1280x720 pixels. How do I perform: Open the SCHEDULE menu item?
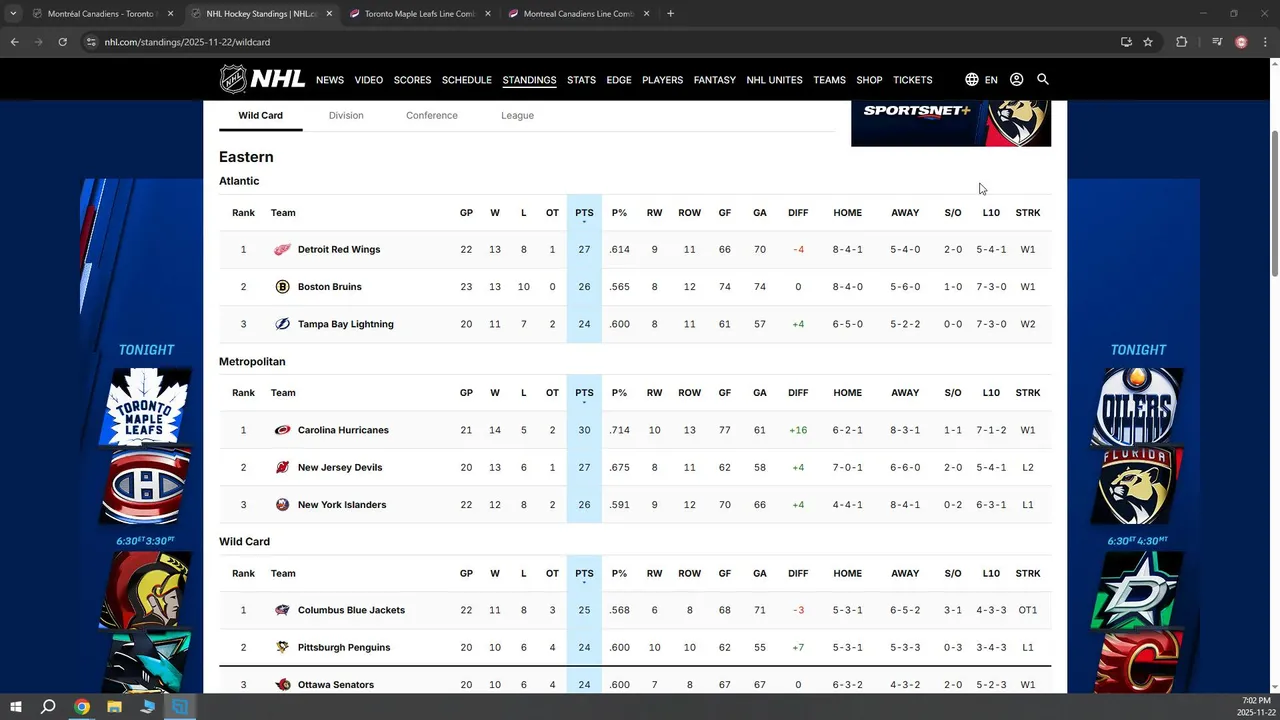click(467, 80)
